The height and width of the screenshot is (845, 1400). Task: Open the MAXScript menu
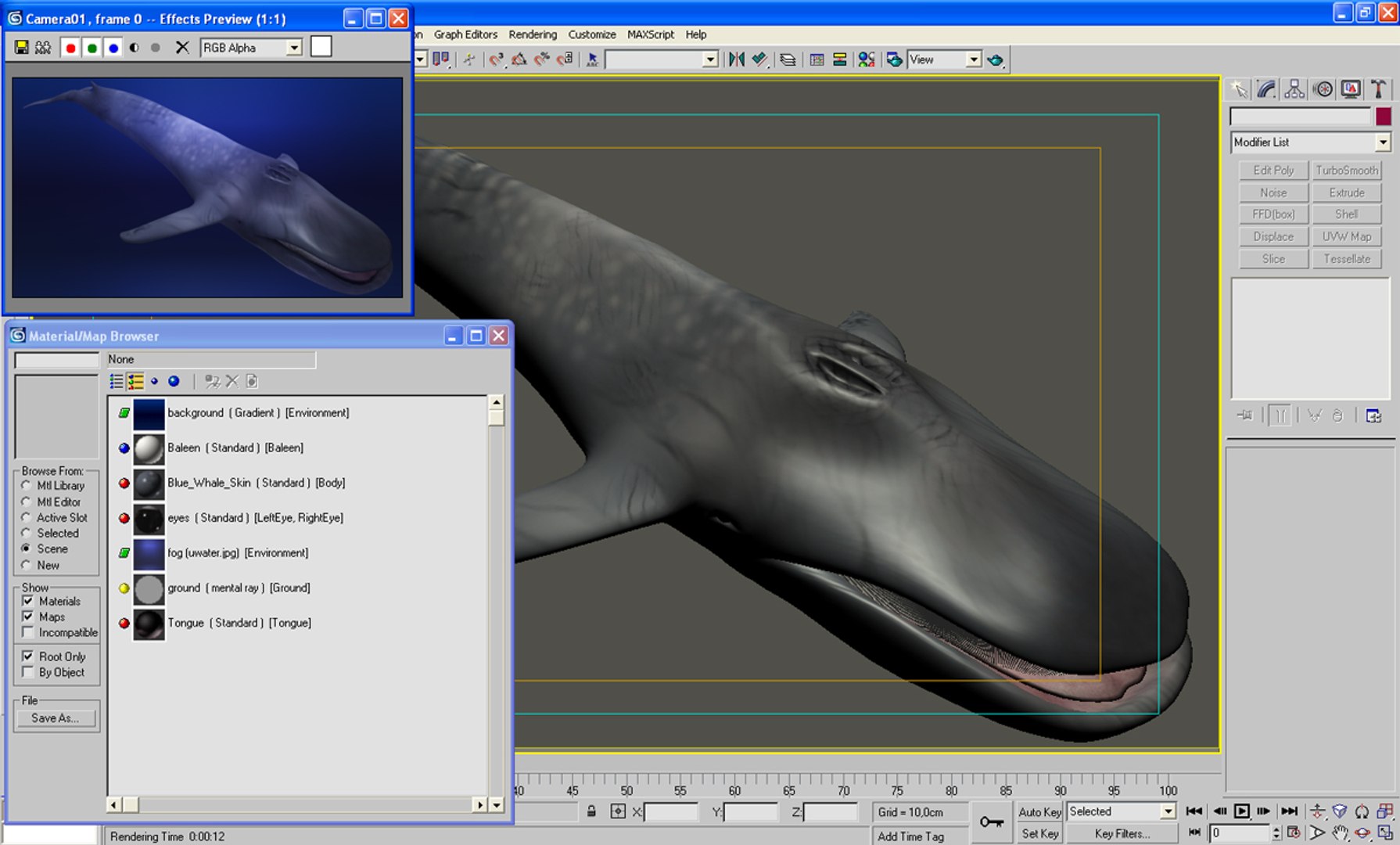click(x=650, y=34)
